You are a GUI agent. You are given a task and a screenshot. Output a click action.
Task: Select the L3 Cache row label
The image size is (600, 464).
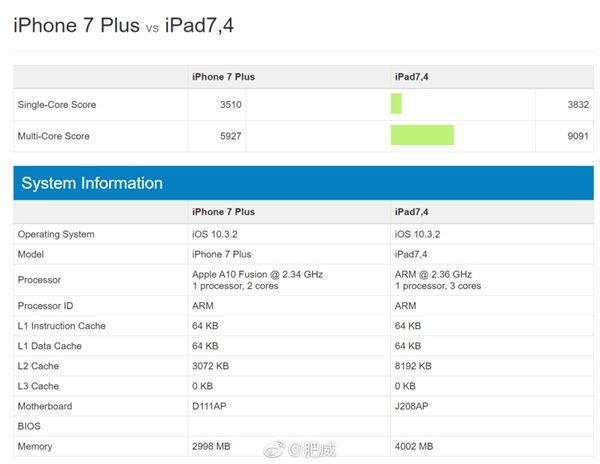[38, 386]
